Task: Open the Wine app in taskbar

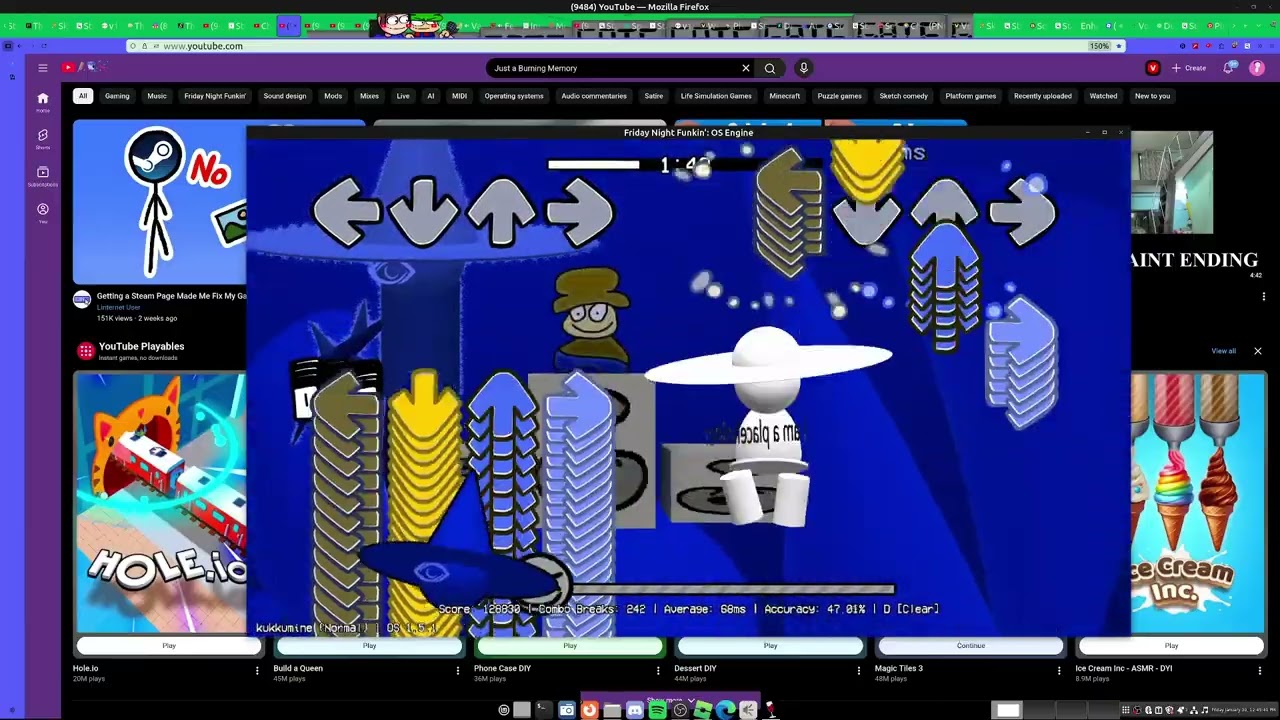Action: coord(770,710)
